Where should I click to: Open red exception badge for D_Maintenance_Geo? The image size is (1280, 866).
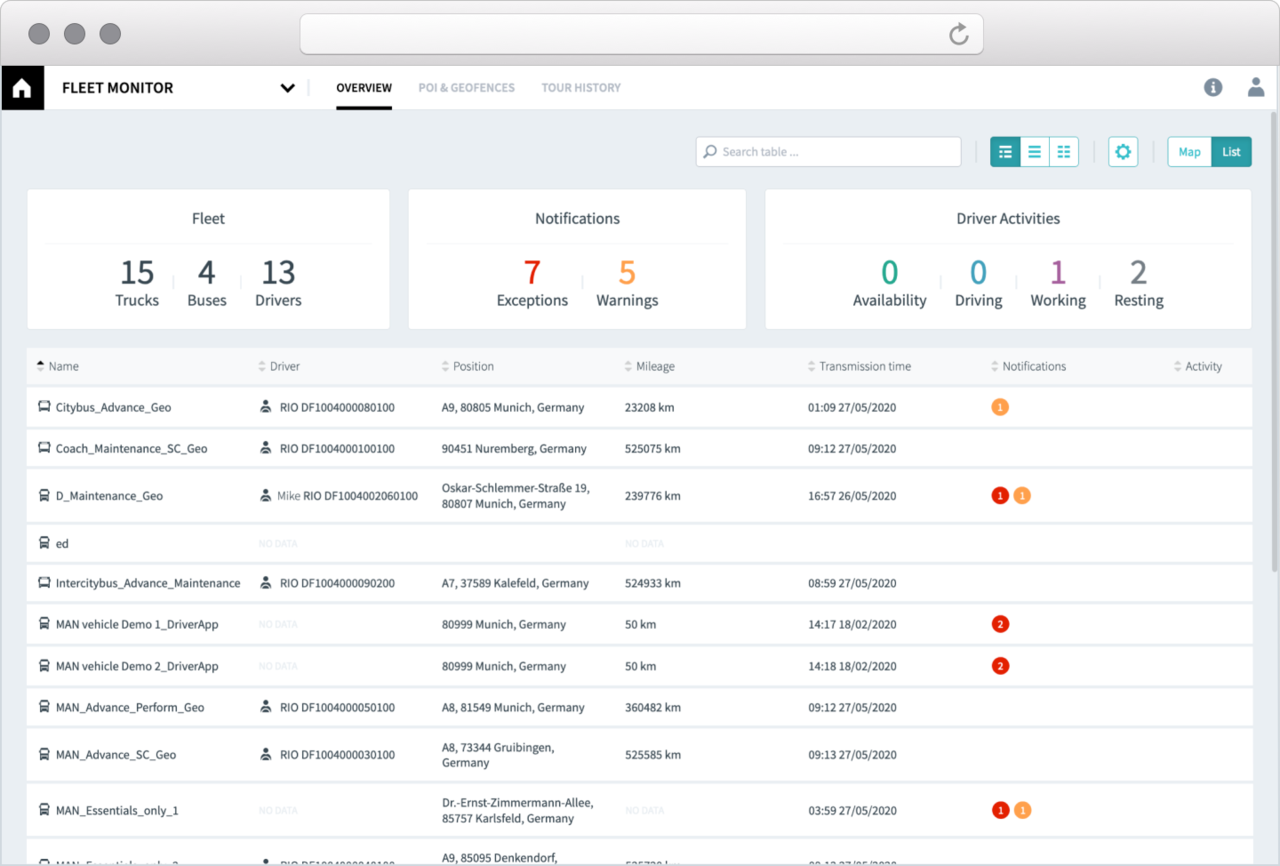1000,495
